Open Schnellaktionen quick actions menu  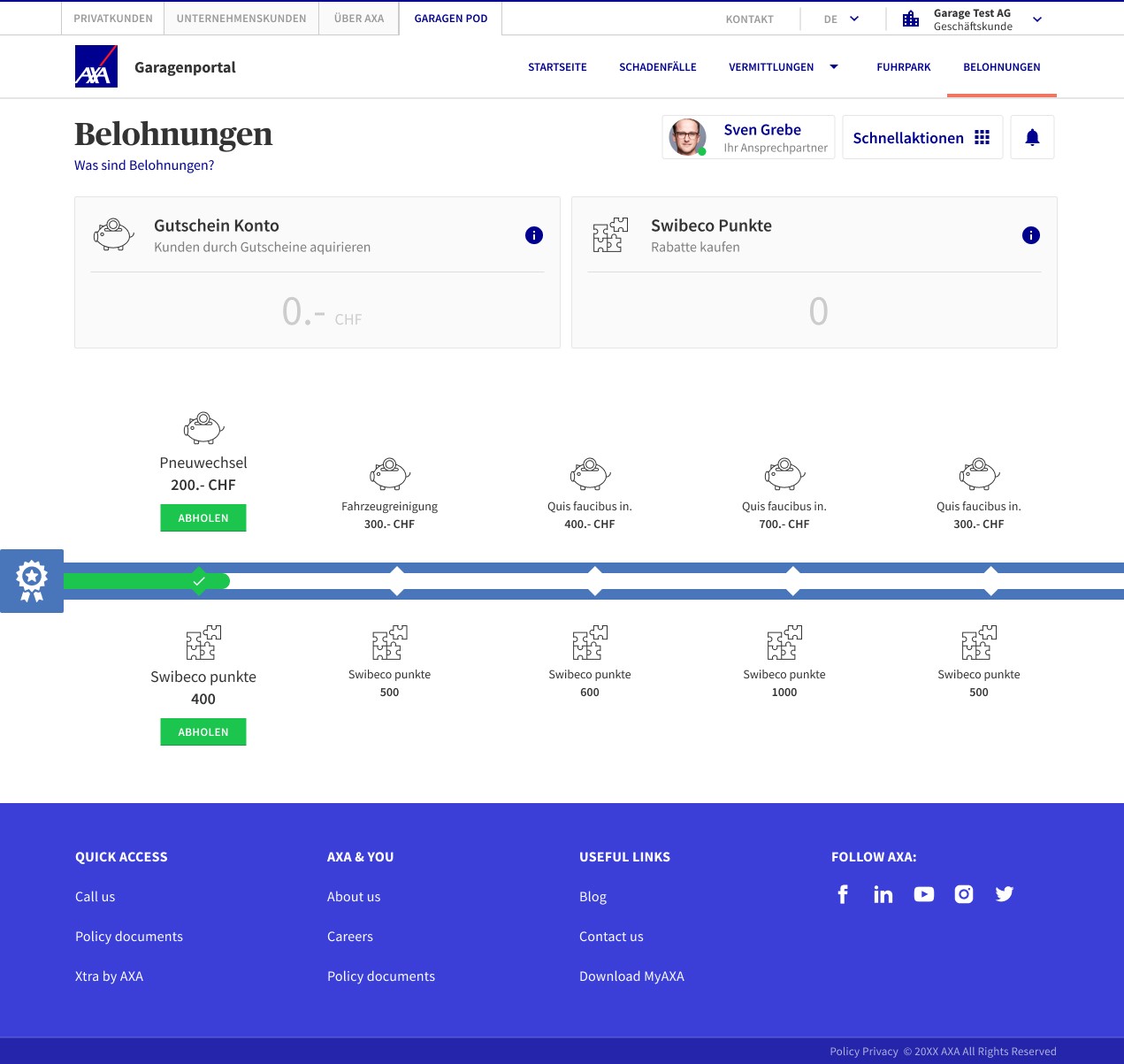(x=922, y=137)
